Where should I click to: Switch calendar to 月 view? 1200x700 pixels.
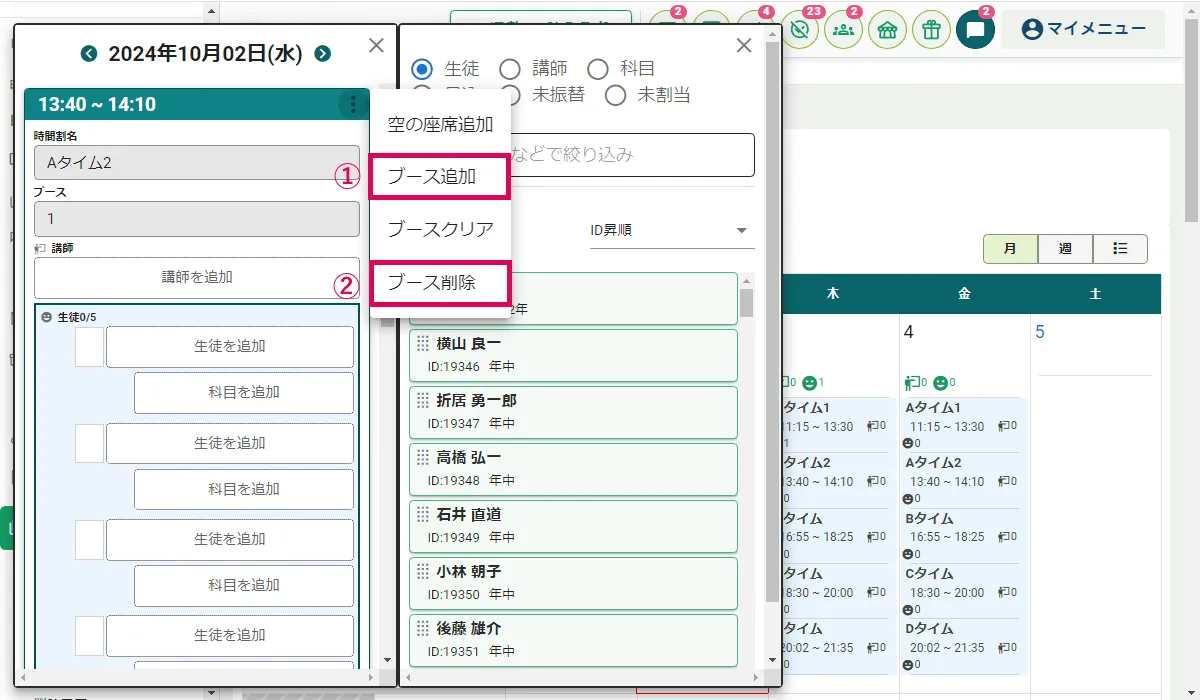(x=1010, y=248)
